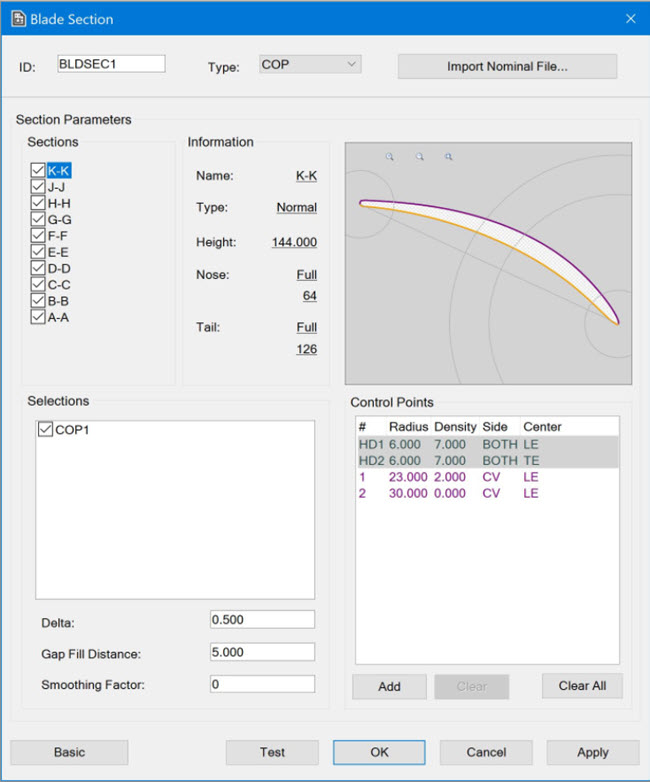Viewport: 650px width, 782px height.
Task: Uncheck the K-K section checkbox
Action: pyautogui.click(x=38, y=171)
